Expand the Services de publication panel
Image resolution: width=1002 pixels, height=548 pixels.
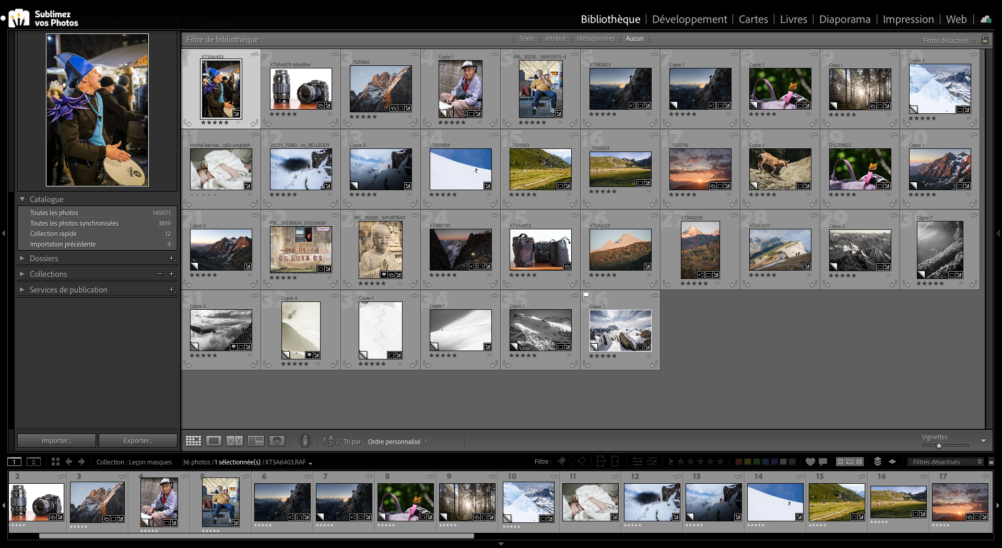click(x=22, y=290)
